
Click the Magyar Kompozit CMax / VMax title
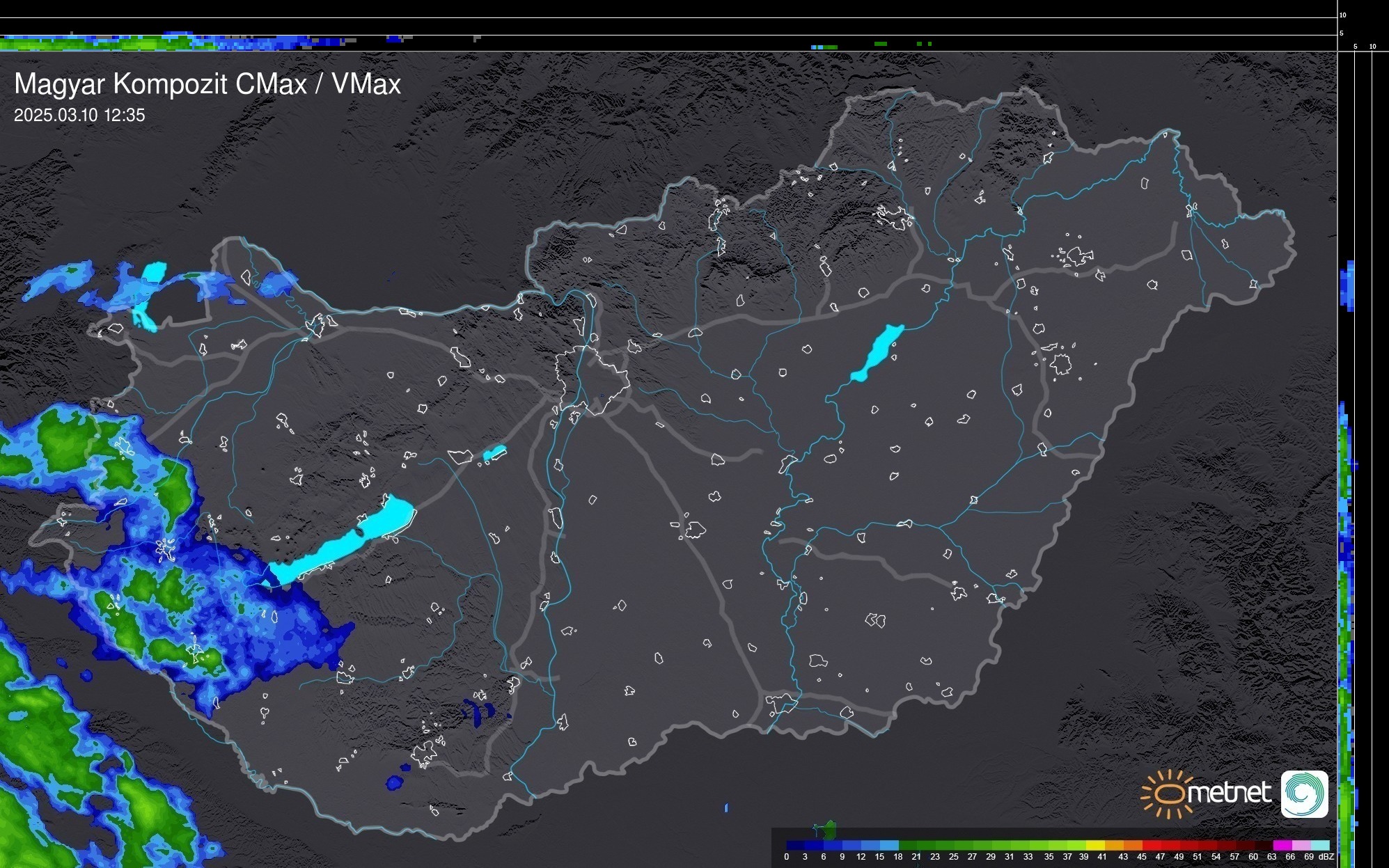(207, 84)
